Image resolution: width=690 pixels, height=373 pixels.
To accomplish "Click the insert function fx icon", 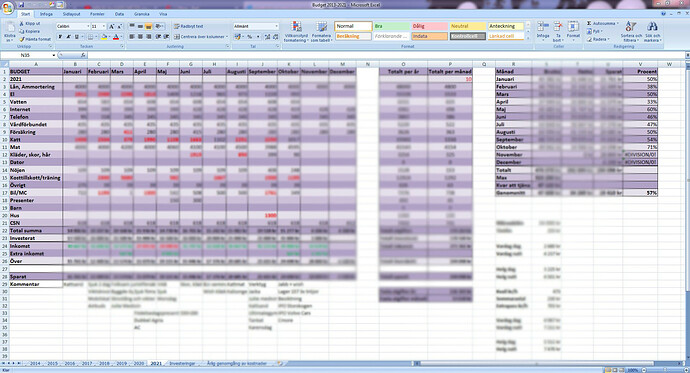I will [83, 55].
